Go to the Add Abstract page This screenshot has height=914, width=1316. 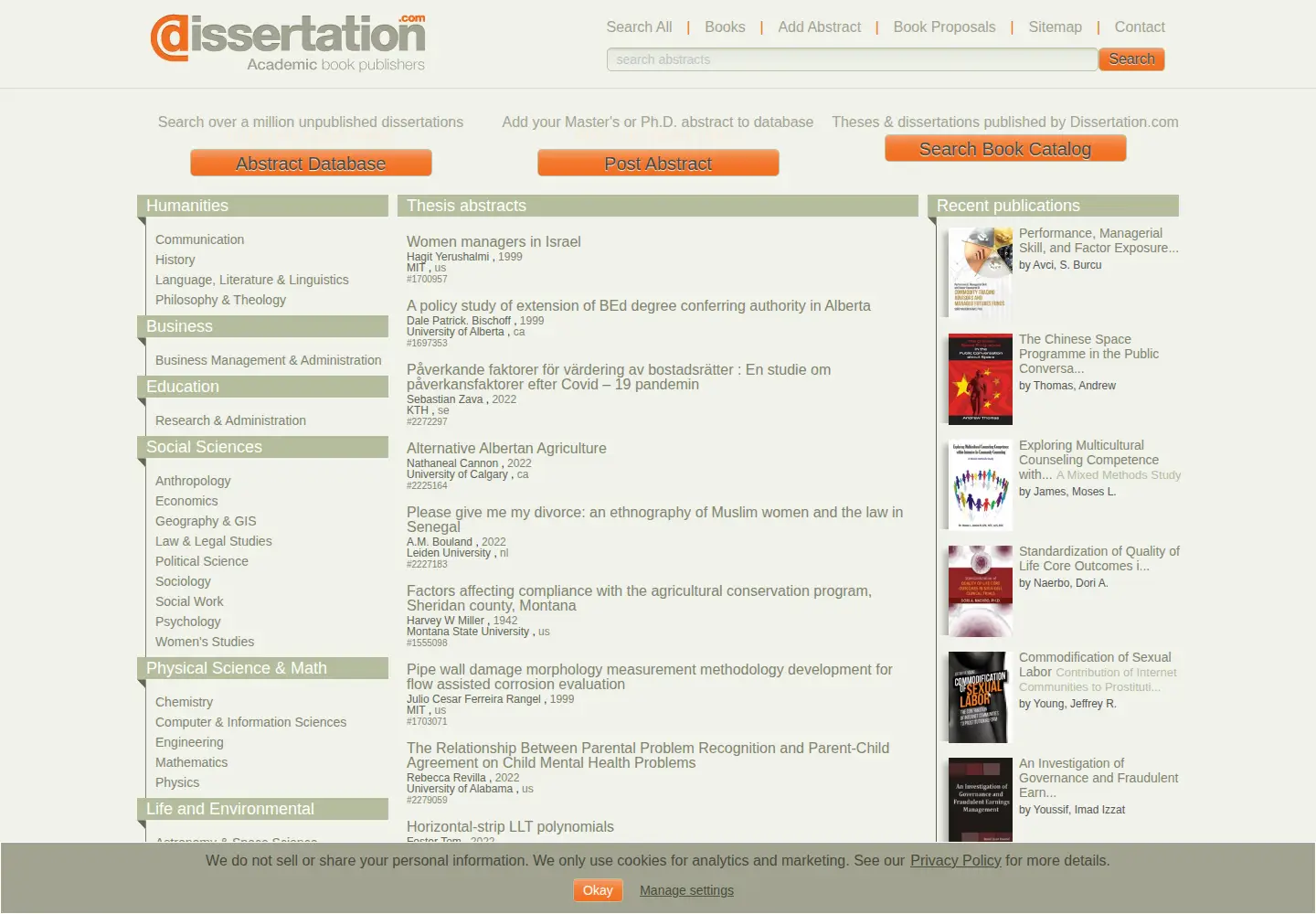click(x=819, y=27)
